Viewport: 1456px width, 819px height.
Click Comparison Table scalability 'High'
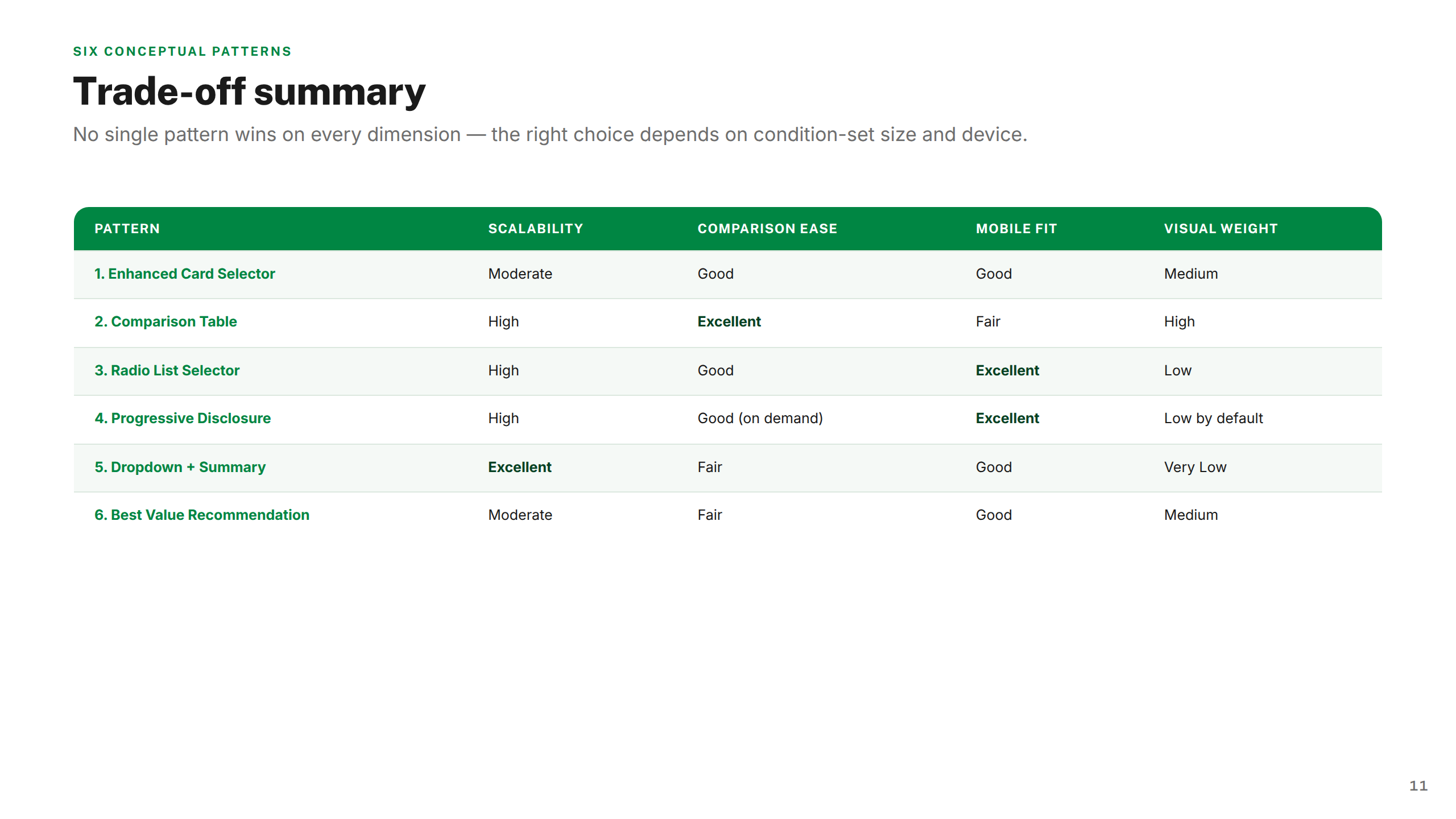click(503, 321)
